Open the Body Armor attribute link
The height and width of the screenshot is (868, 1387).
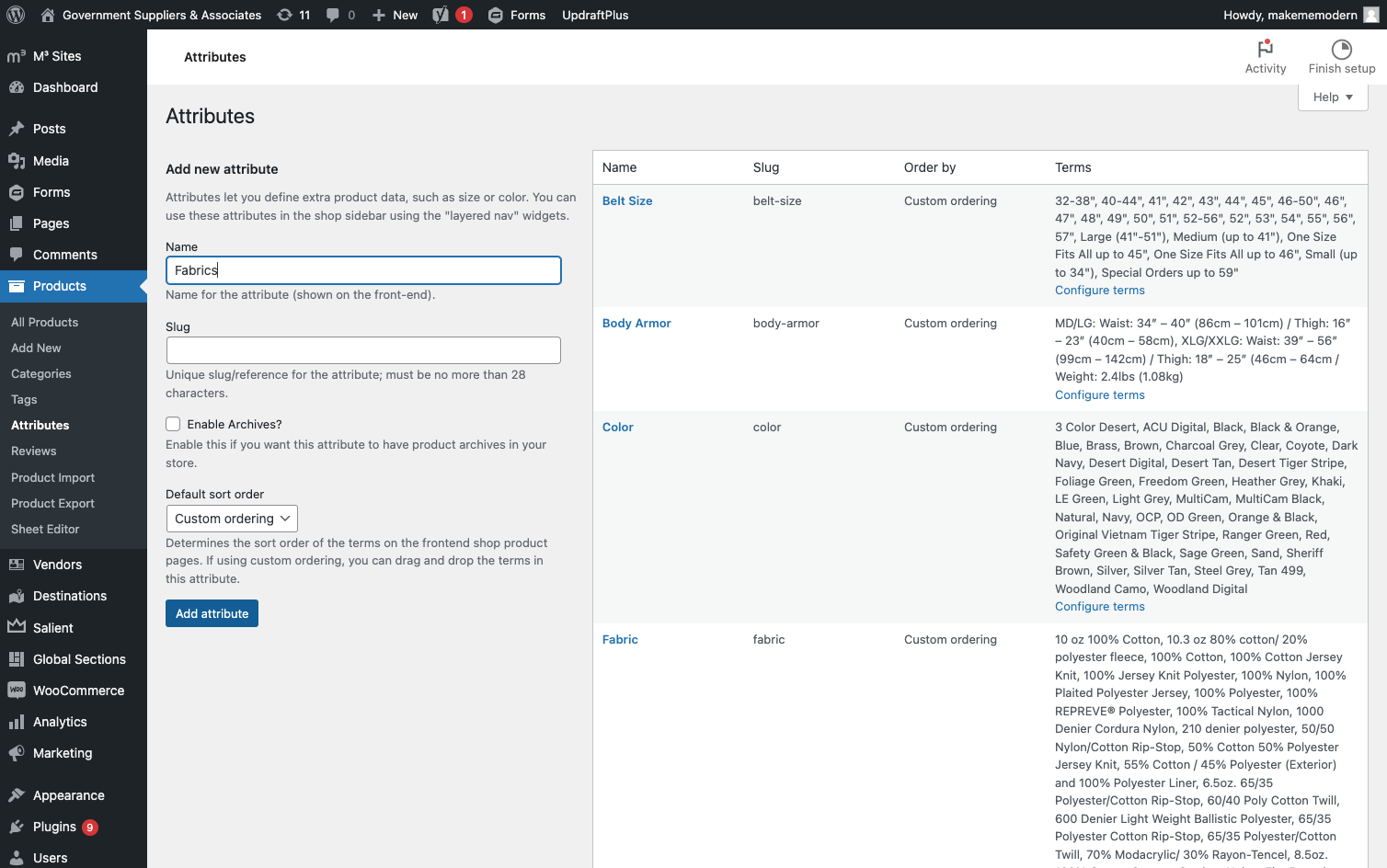coord(636,324)
